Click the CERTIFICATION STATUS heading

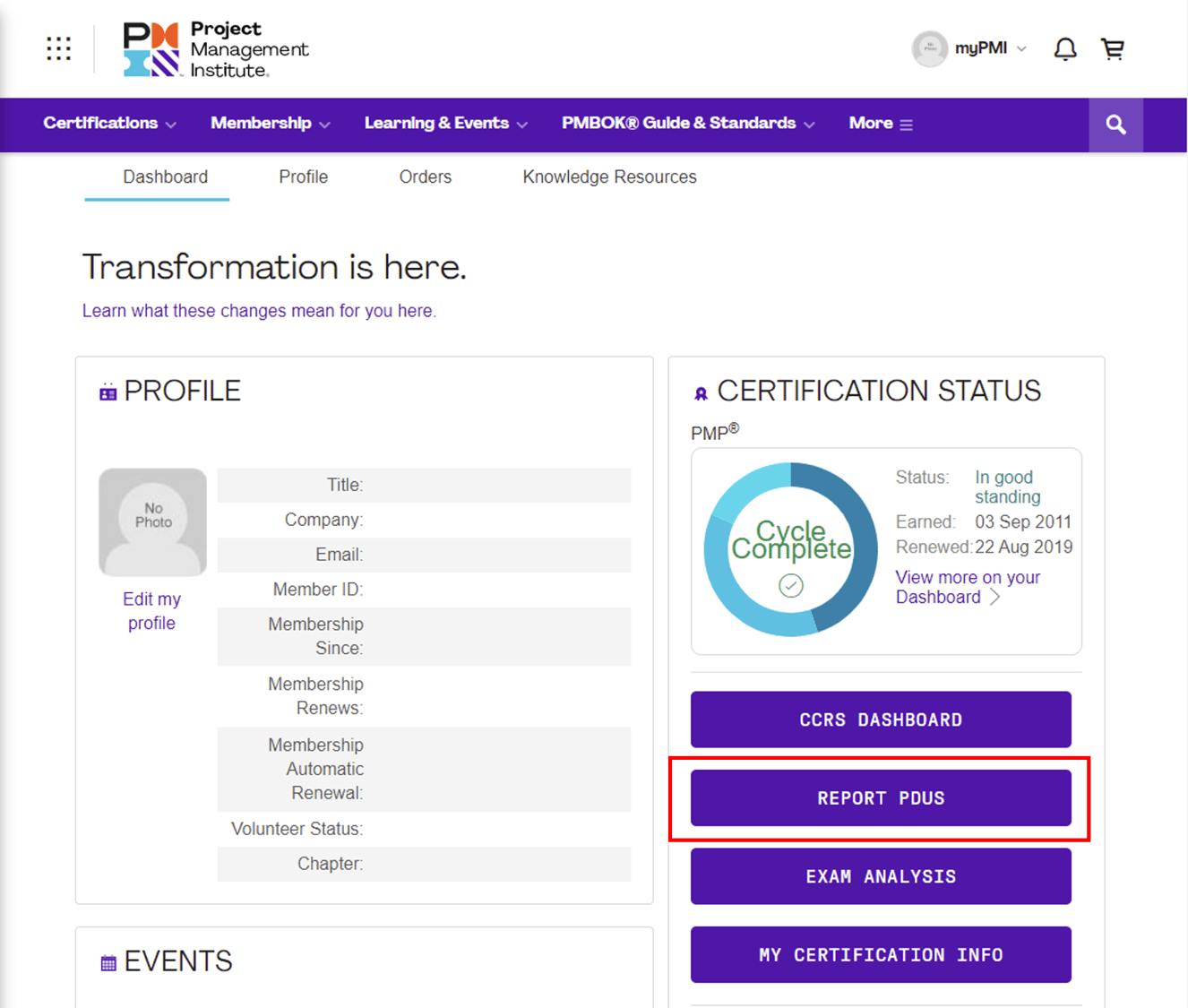879,391
